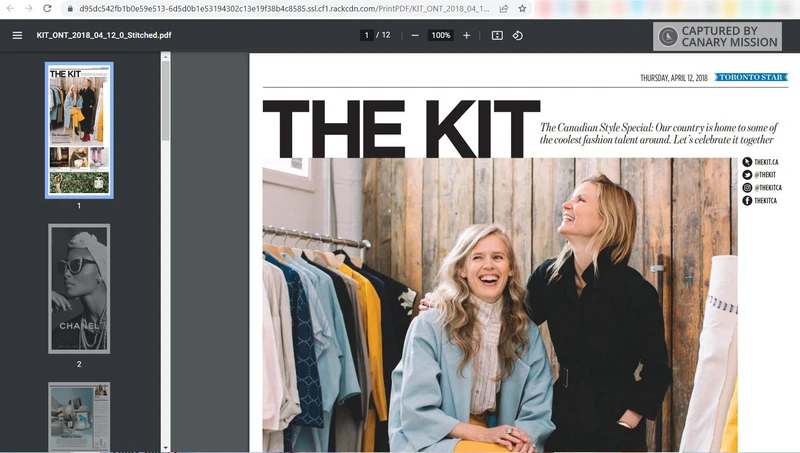Click the Toronto Star logo banner
Screen dimensions: 800x453
point(751,77)
